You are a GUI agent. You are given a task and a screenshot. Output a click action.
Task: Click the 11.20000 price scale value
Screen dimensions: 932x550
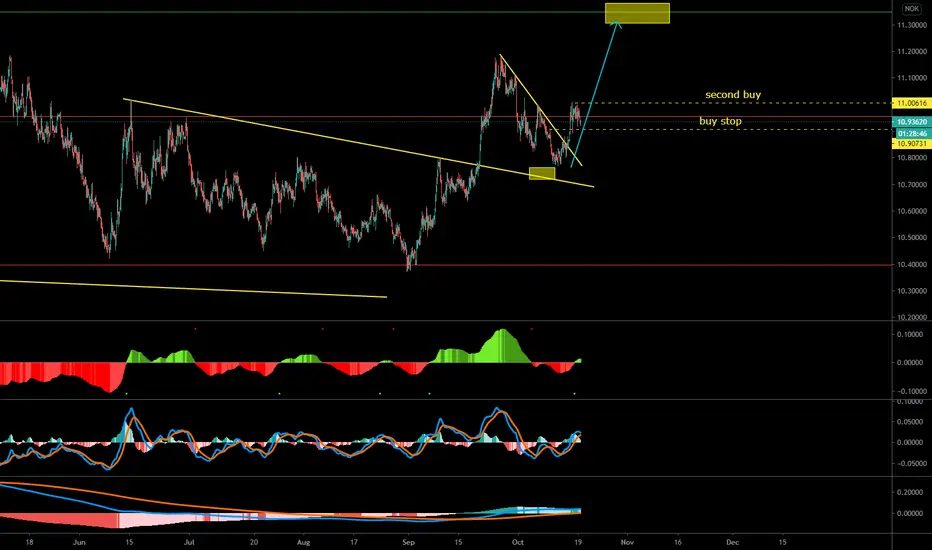912,52
